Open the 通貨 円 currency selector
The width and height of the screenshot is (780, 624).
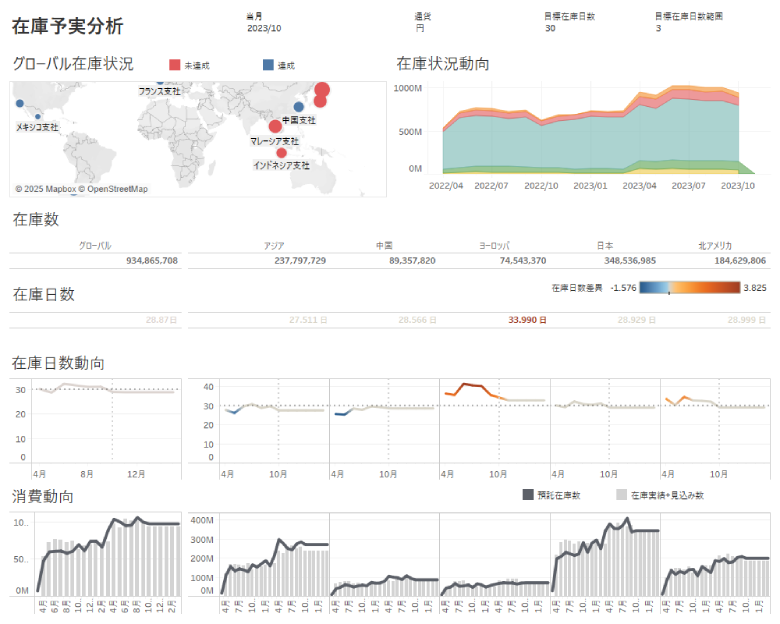pyautogui.click(x=419, y=29)
